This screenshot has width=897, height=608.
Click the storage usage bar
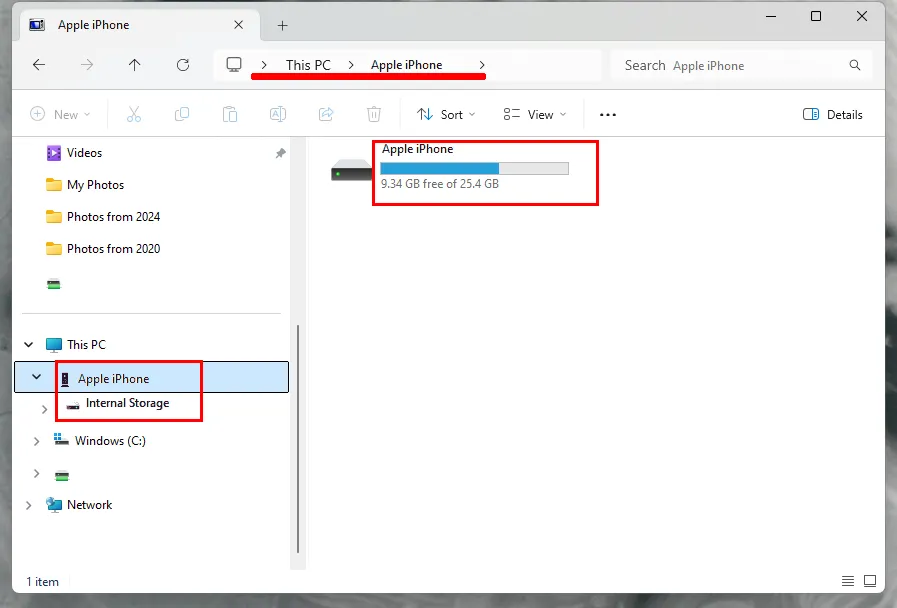474,168
